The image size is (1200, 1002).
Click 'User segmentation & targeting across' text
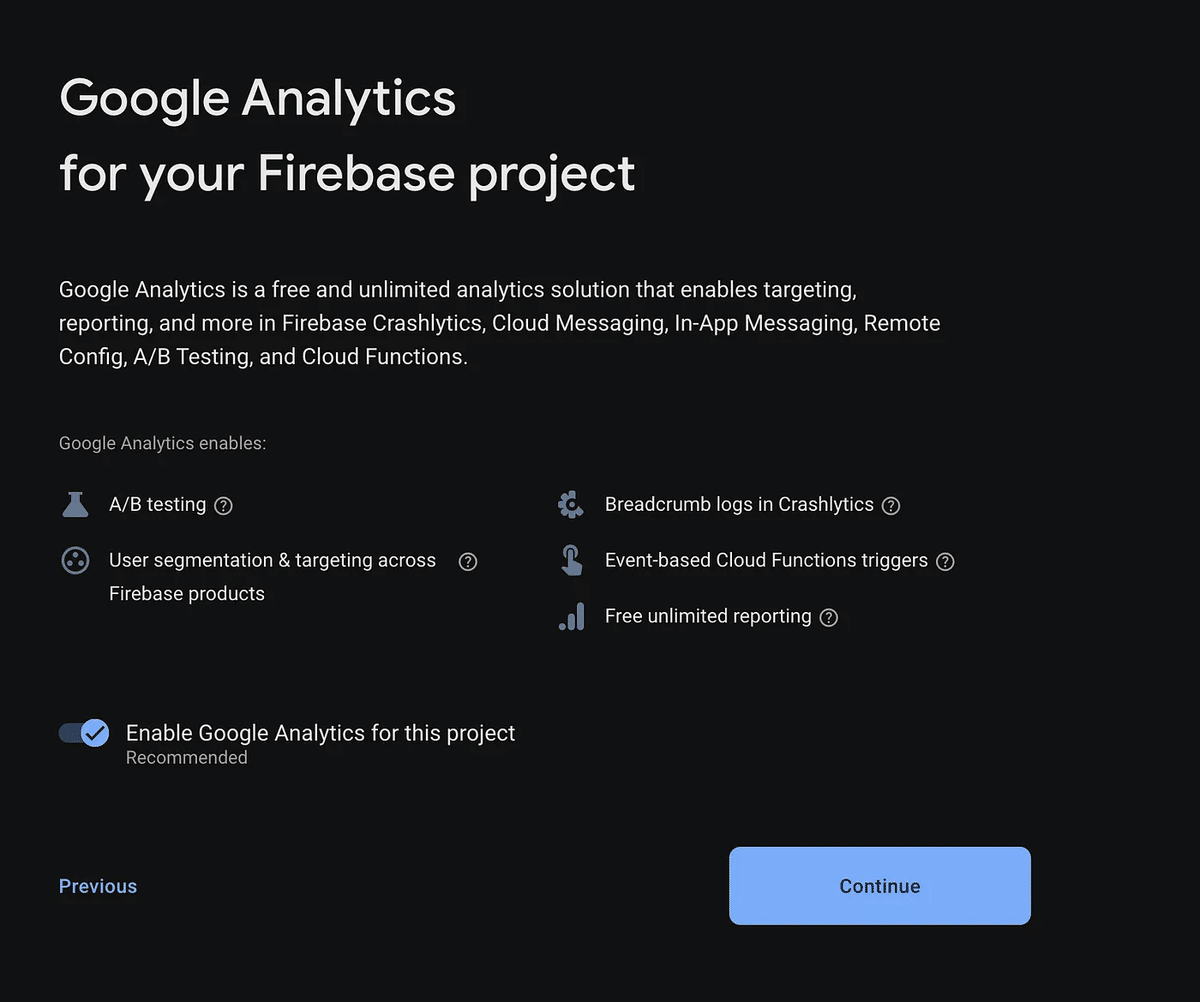tap(272, 561)
